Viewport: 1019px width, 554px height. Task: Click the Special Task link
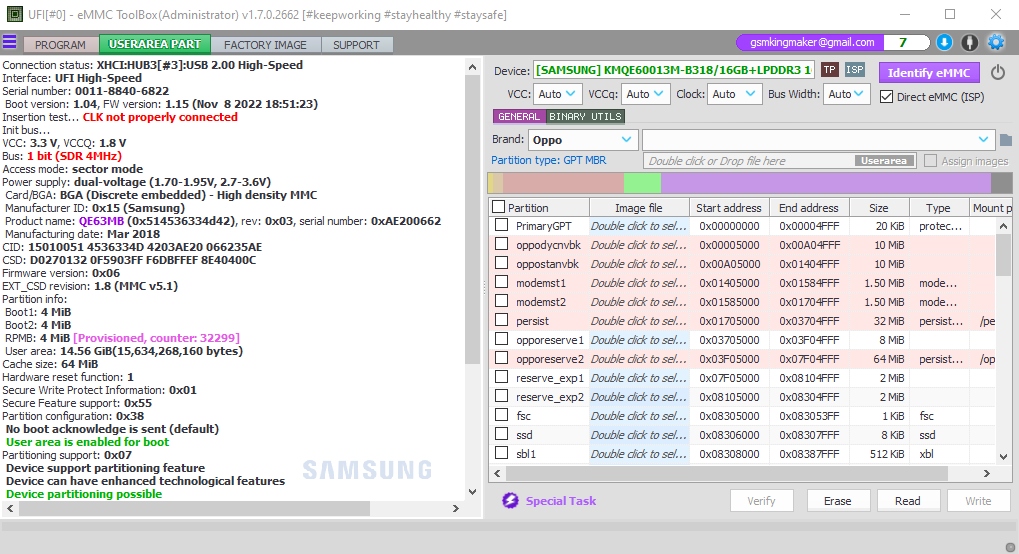coord(561,501)
